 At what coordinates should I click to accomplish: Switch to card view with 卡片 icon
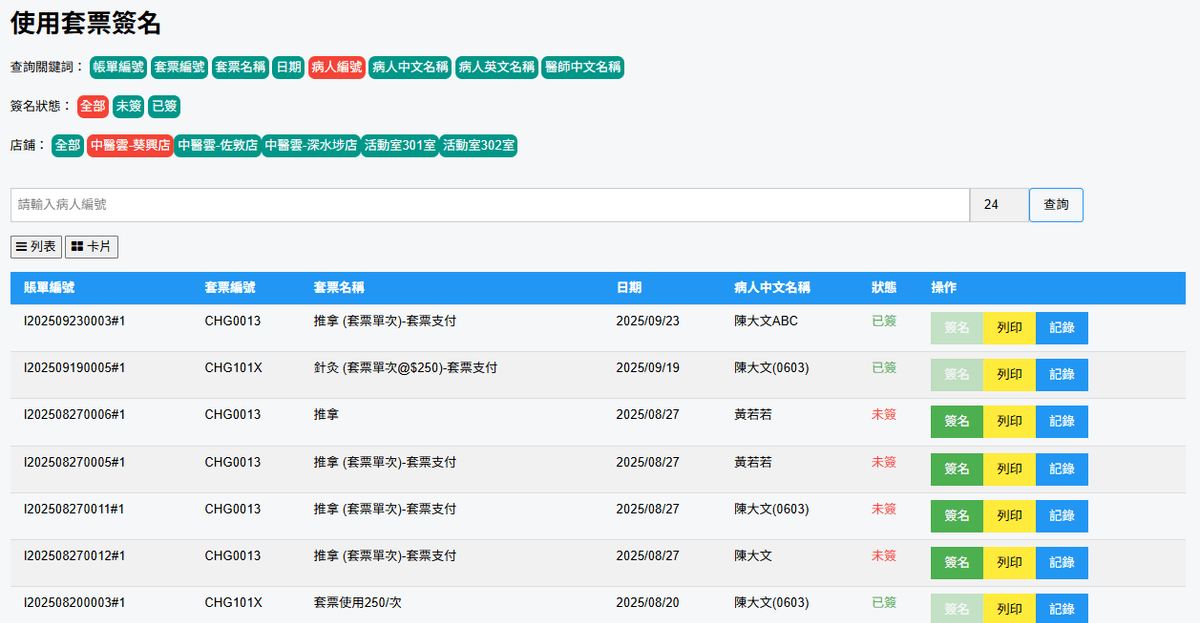click(x=91, y=247)
